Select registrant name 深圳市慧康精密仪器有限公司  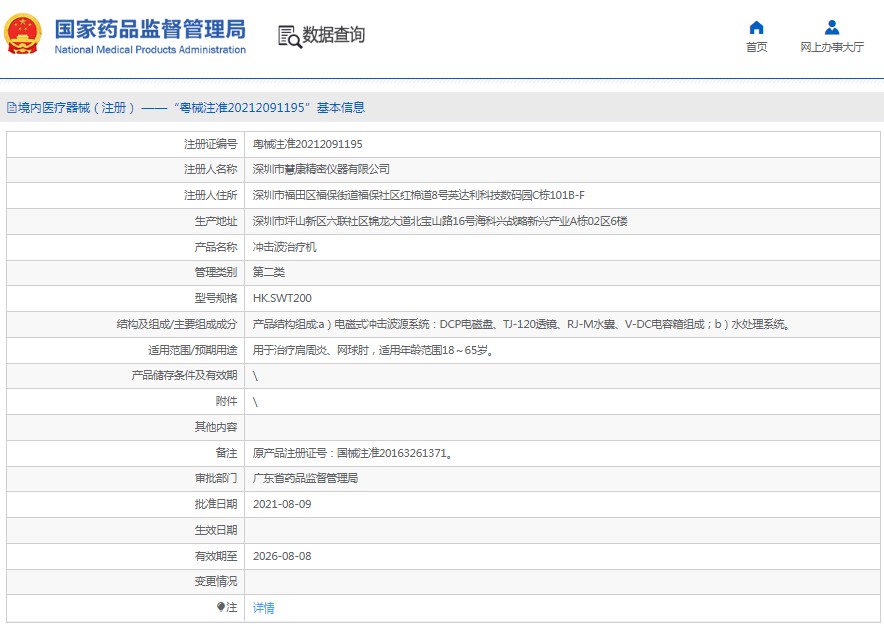tap(321, 169)
